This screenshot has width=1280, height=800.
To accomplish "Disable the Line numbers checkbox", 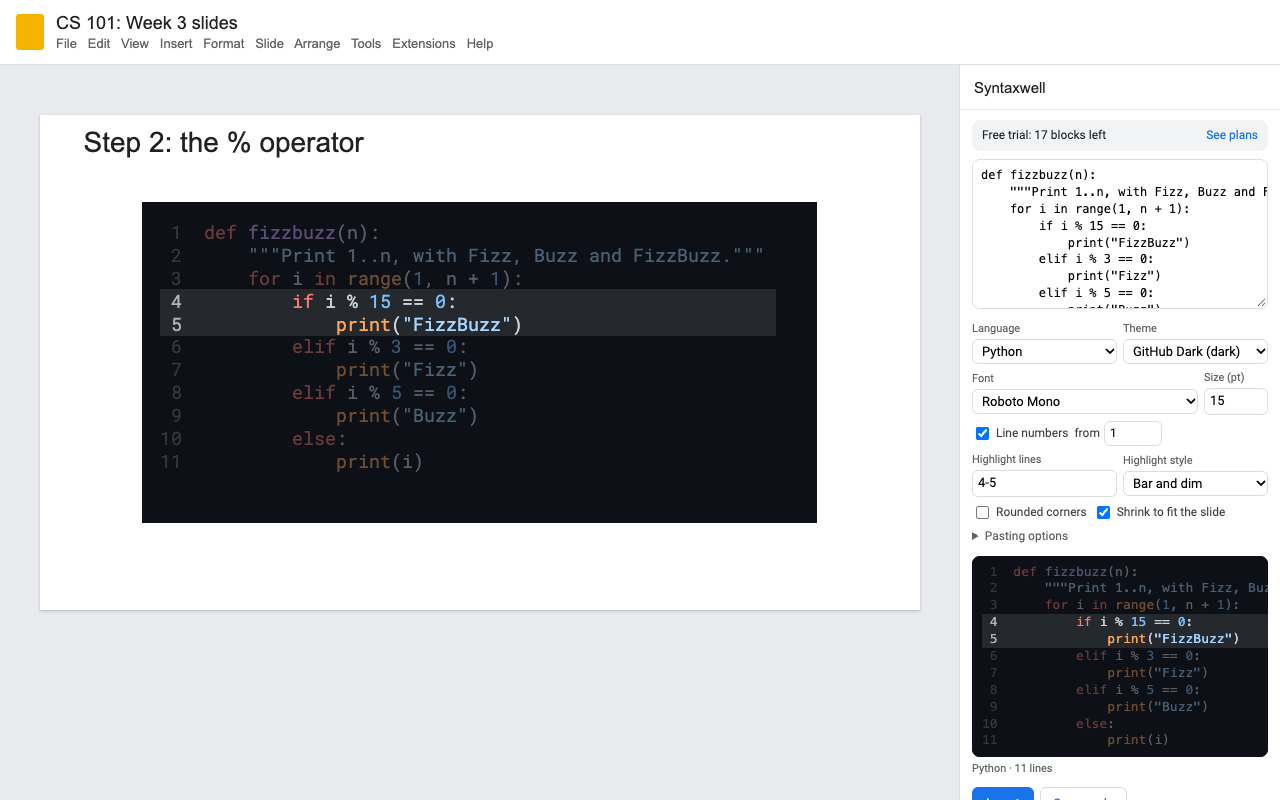I will (x=982, y=433).
